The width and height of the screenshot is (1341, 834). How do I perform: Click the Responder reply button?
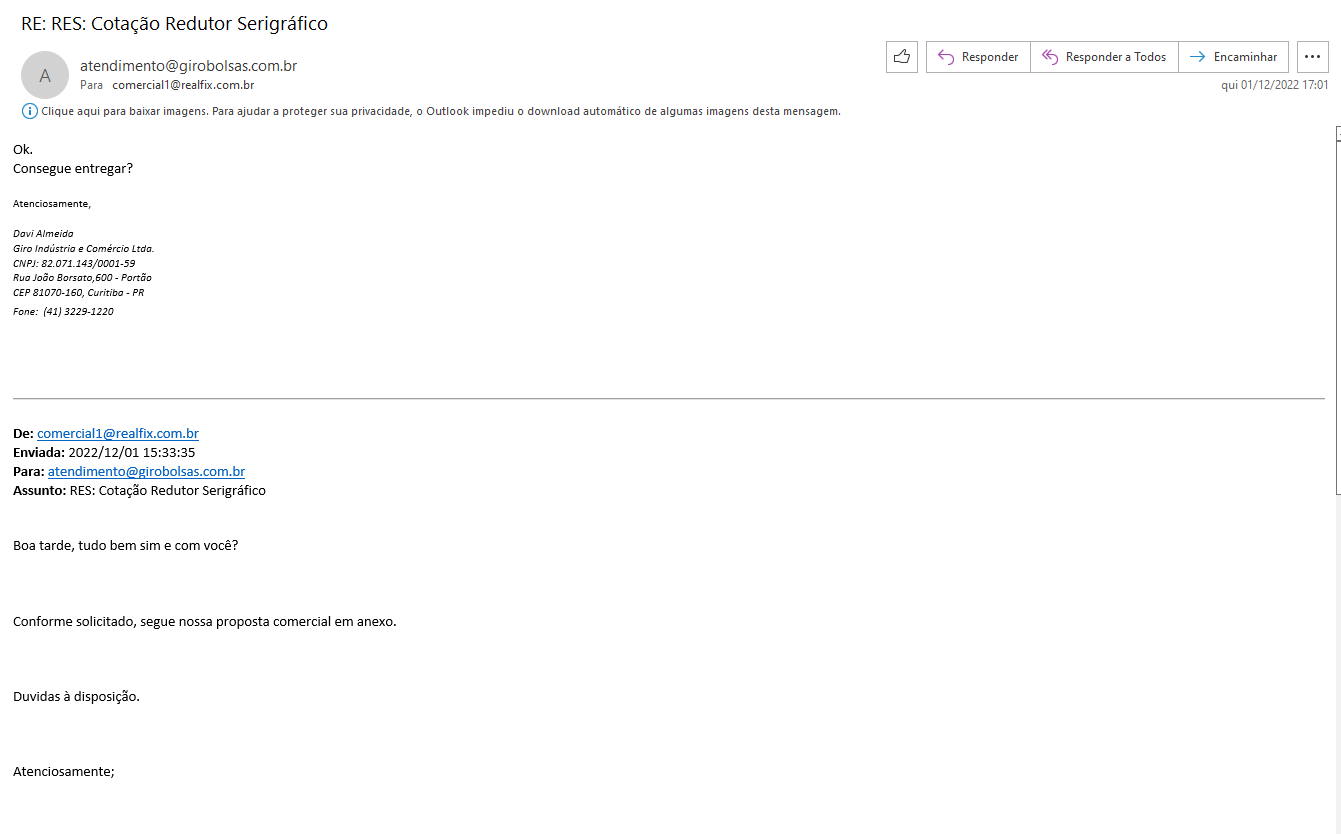point(977,57)
